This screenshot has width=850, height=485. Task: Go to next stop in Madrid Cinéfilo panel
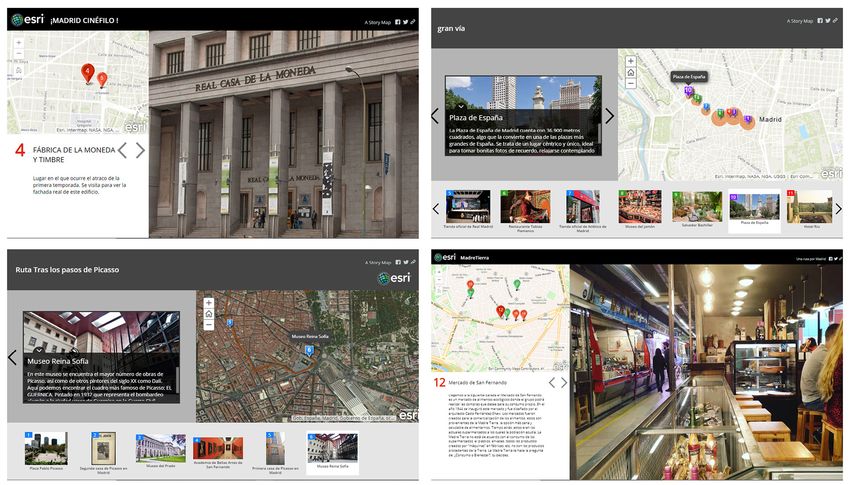(140, 150)
